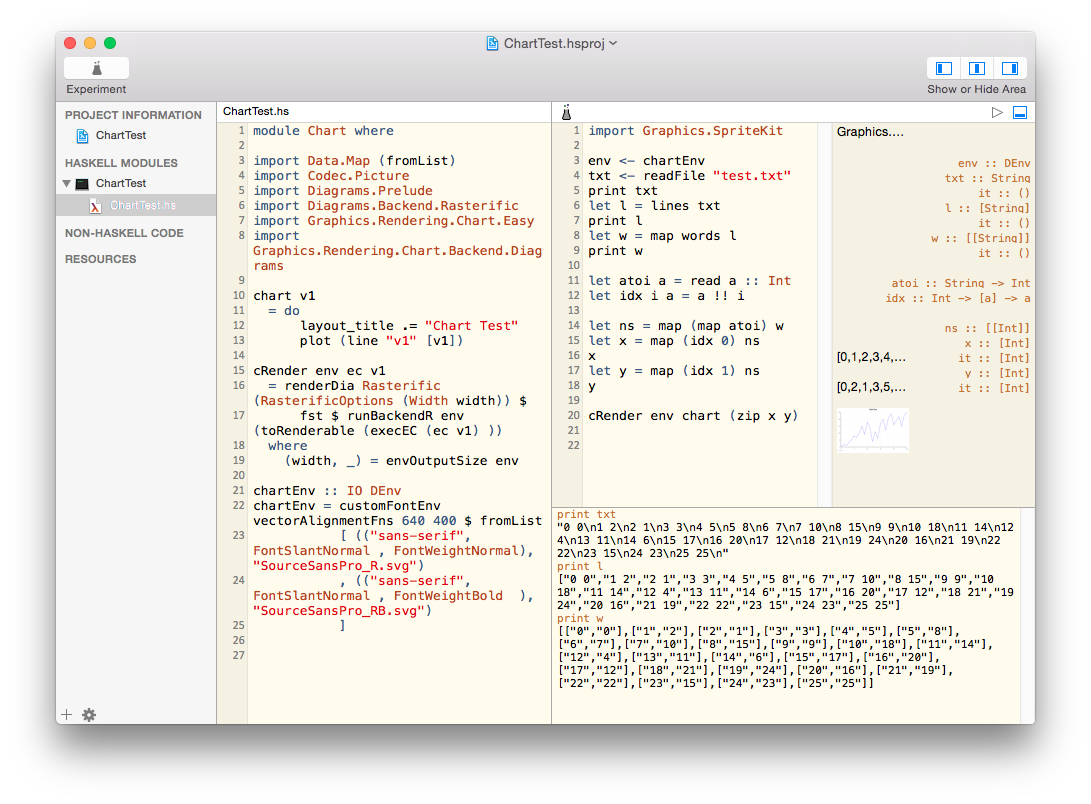Click the playground flask icon above the code
This screenshot has height=804, width=1091.
[x=566, y=113]
